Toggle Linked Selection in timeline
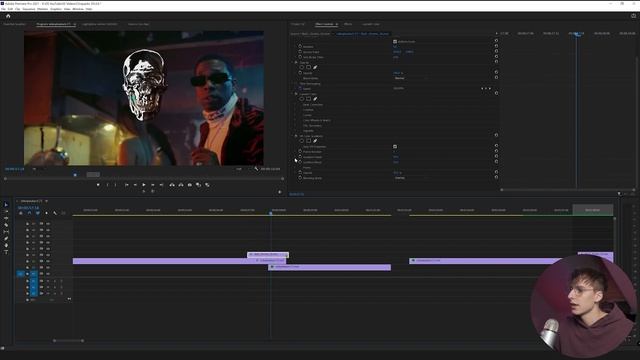Screen dimensions: 640x360 click(38, 213)
